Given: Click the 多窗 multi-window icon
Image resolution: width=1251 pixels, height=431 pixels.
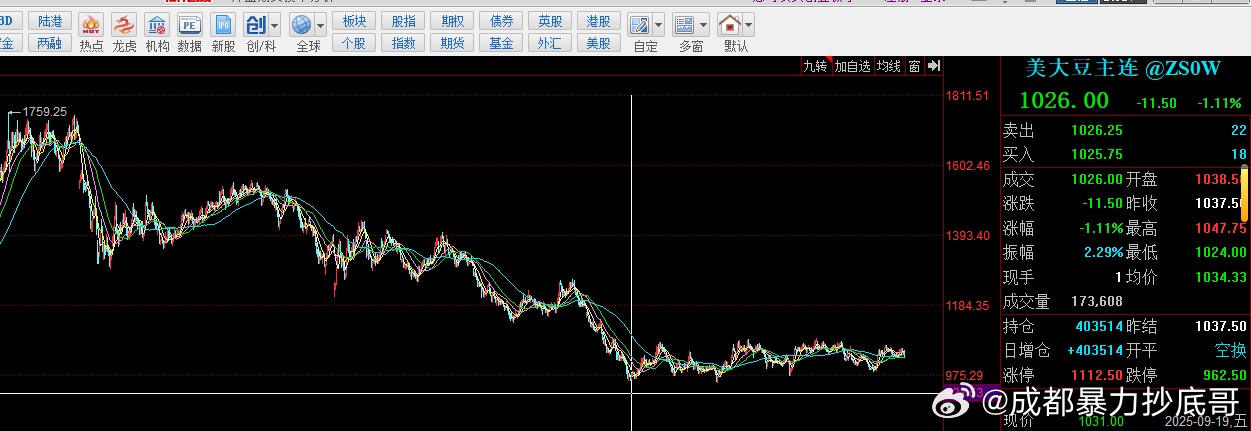Looking at the screenshot, I should tap(685, 25).
